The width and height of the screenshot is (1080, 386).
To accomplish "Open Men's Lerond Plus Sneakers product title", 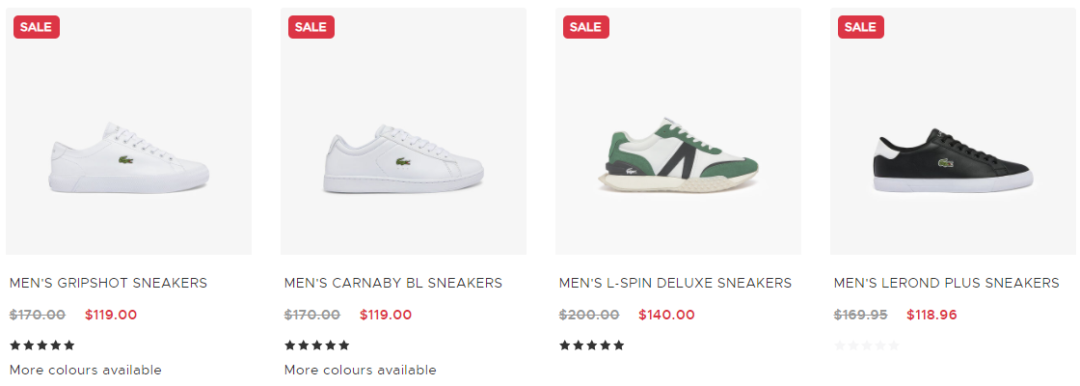I will click(x=946, y=283).
